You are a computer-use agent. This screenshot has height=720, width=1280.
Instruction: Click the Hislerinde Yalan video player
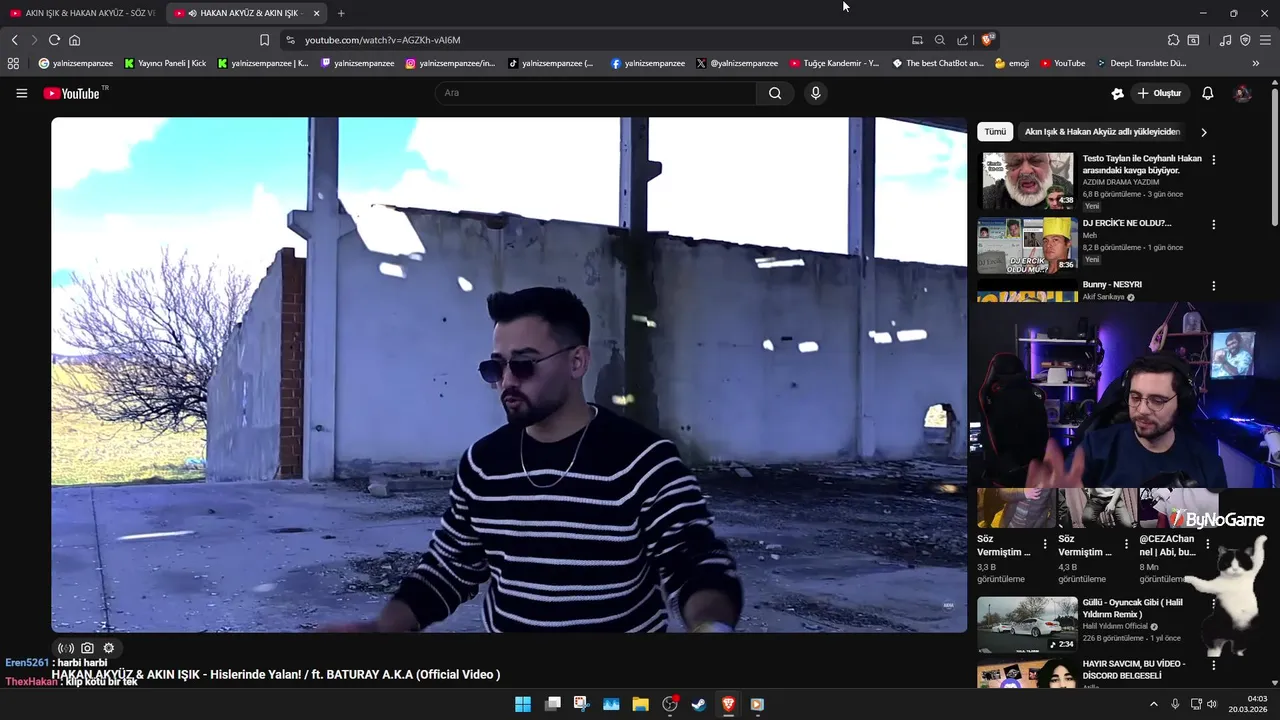[x=509, y=374]
